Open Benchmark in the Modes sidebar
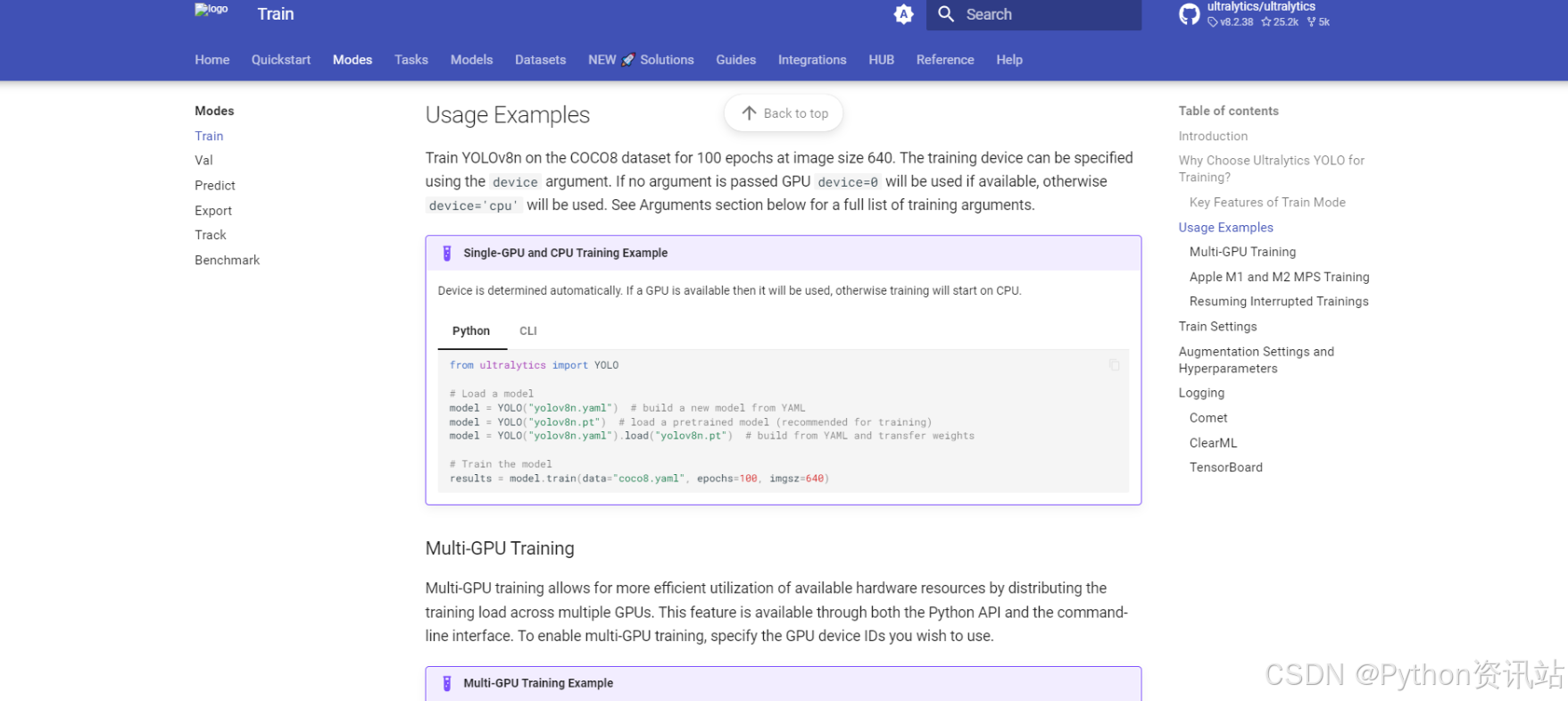1568x701 pixels. (227, 260)
